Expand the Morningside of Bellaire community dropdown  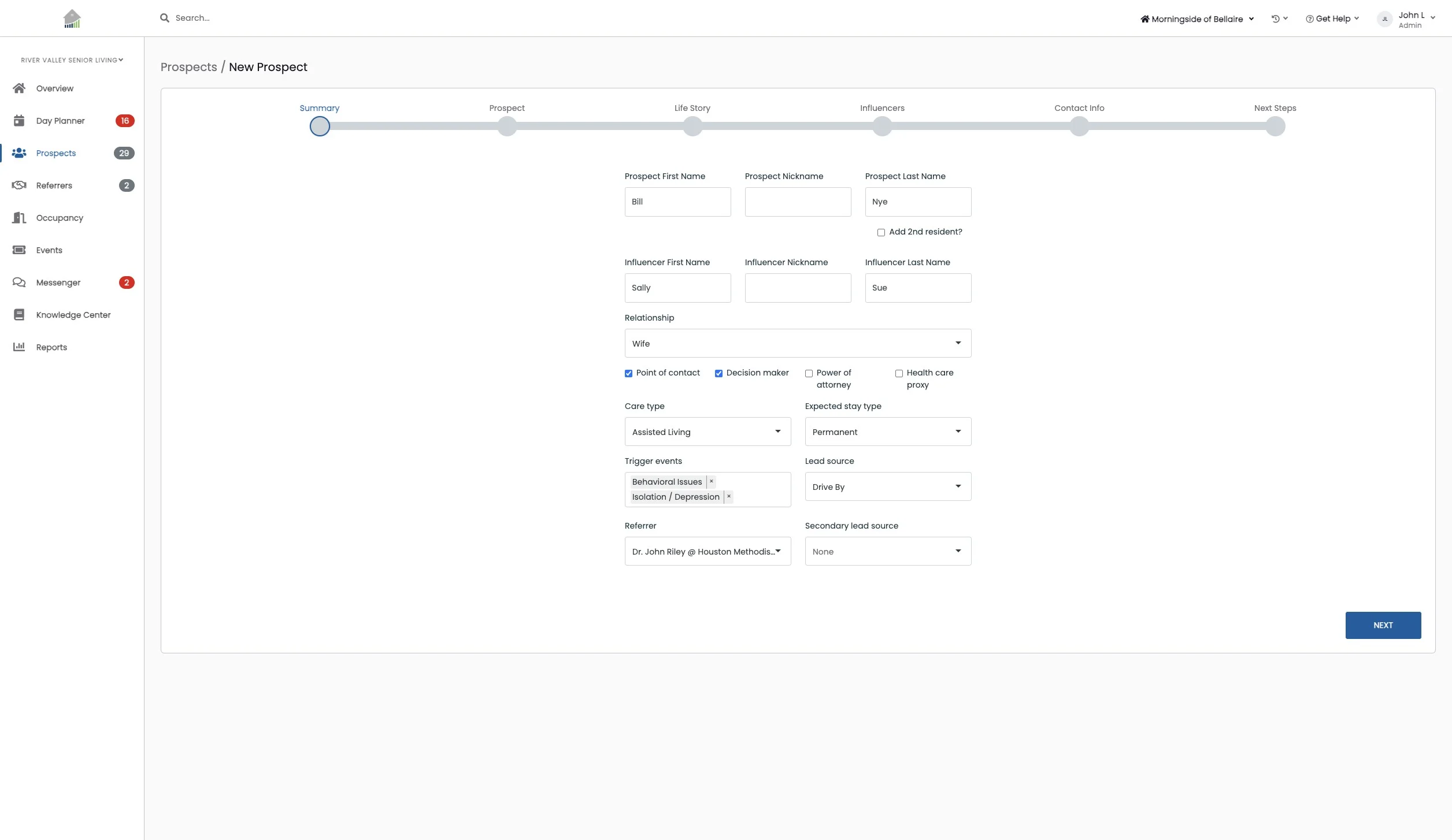[1197, 19]
